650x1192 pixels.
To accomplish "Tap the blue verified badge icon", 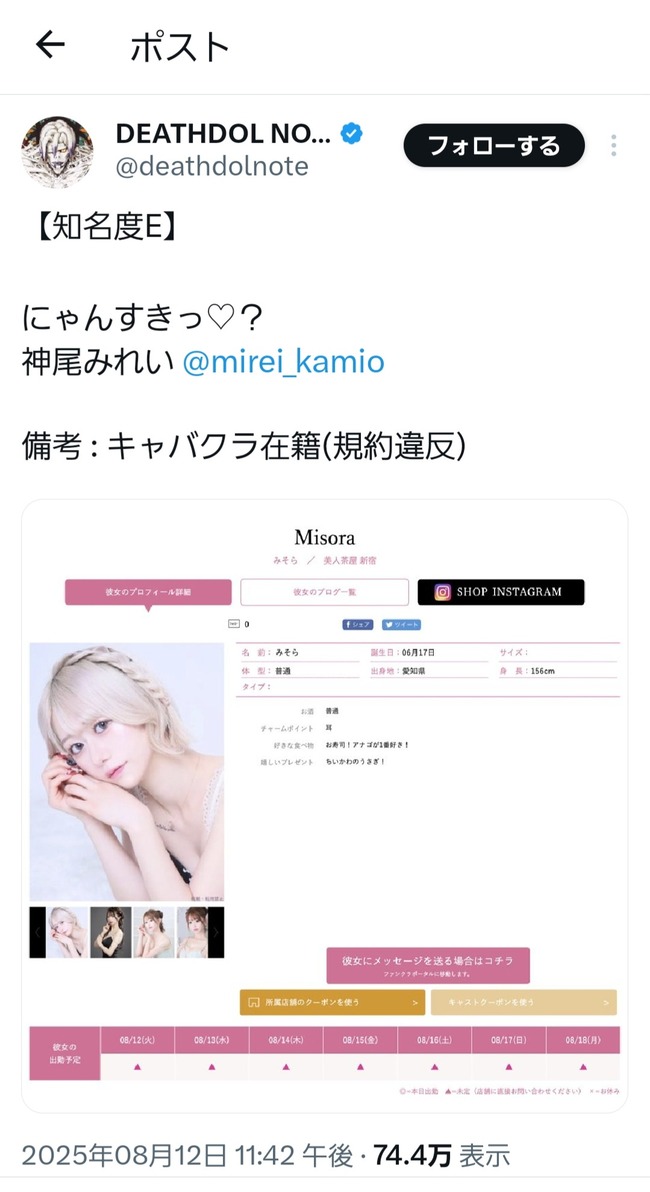I will pyautogui.click(x=350, y=134).
